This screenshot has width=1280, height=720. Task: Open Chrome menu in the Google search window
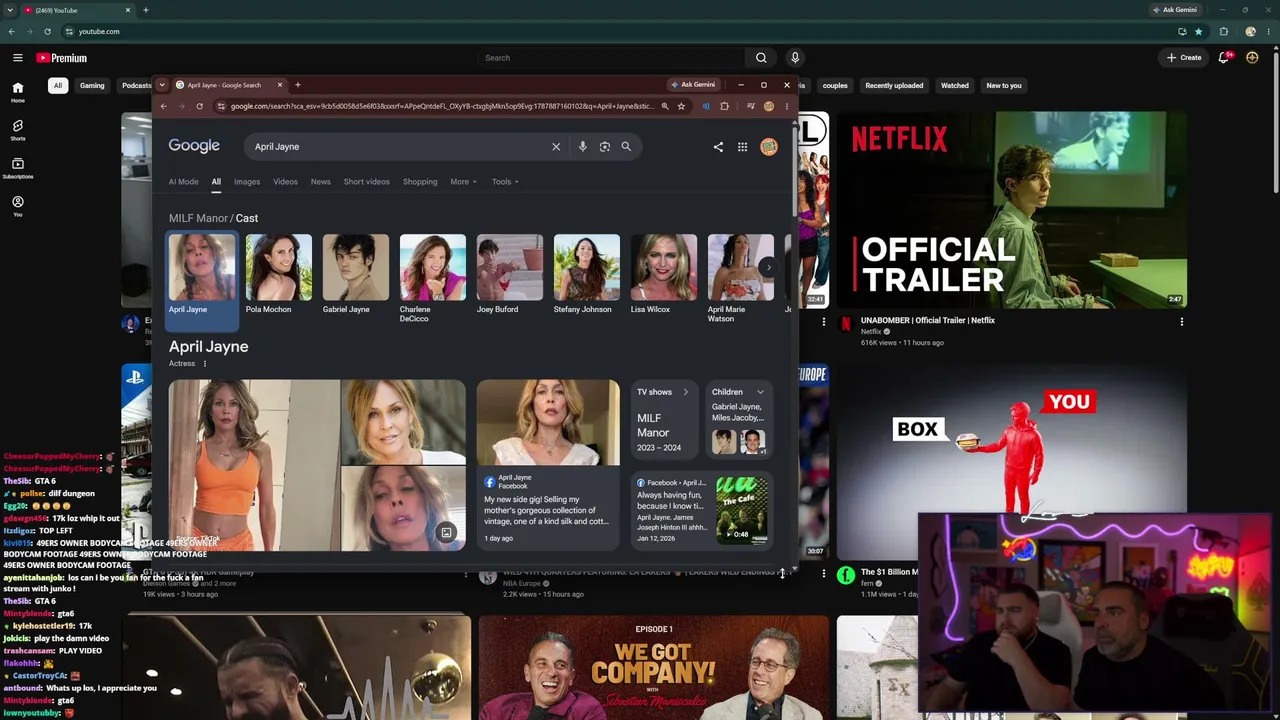786,106
